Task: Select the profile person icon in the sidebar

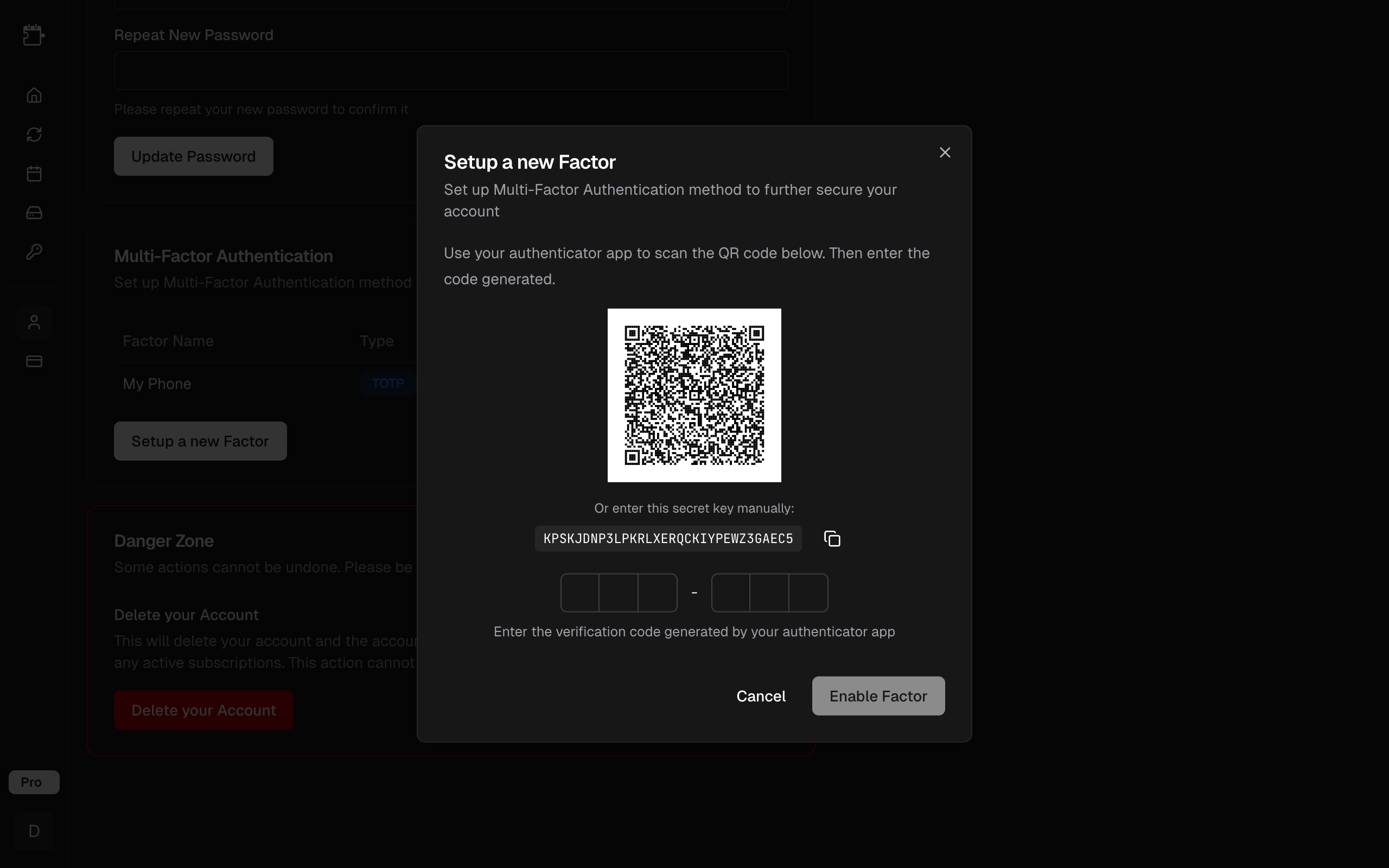Action: [x=33, y=322]
